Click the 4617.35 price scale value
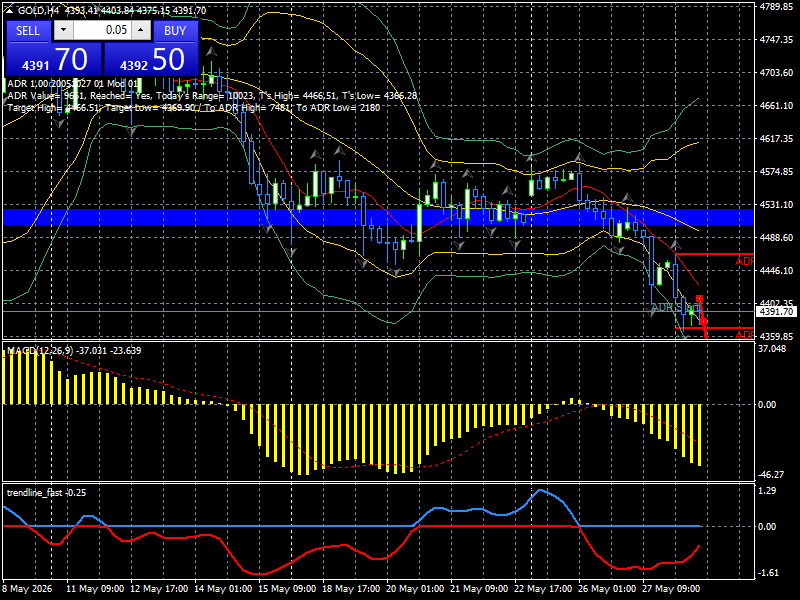The image size is (800, 600). [x=776, y=139]
